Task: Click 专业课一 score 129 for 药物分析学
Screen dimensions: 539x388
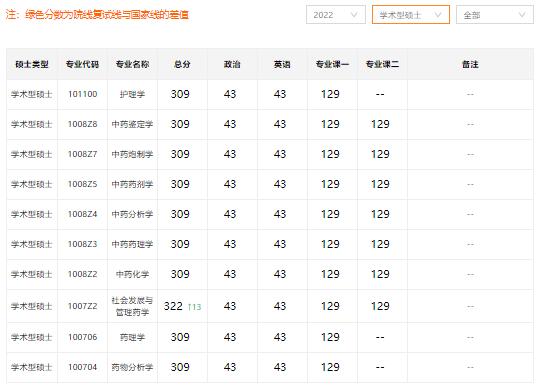Action: [330, 367]
